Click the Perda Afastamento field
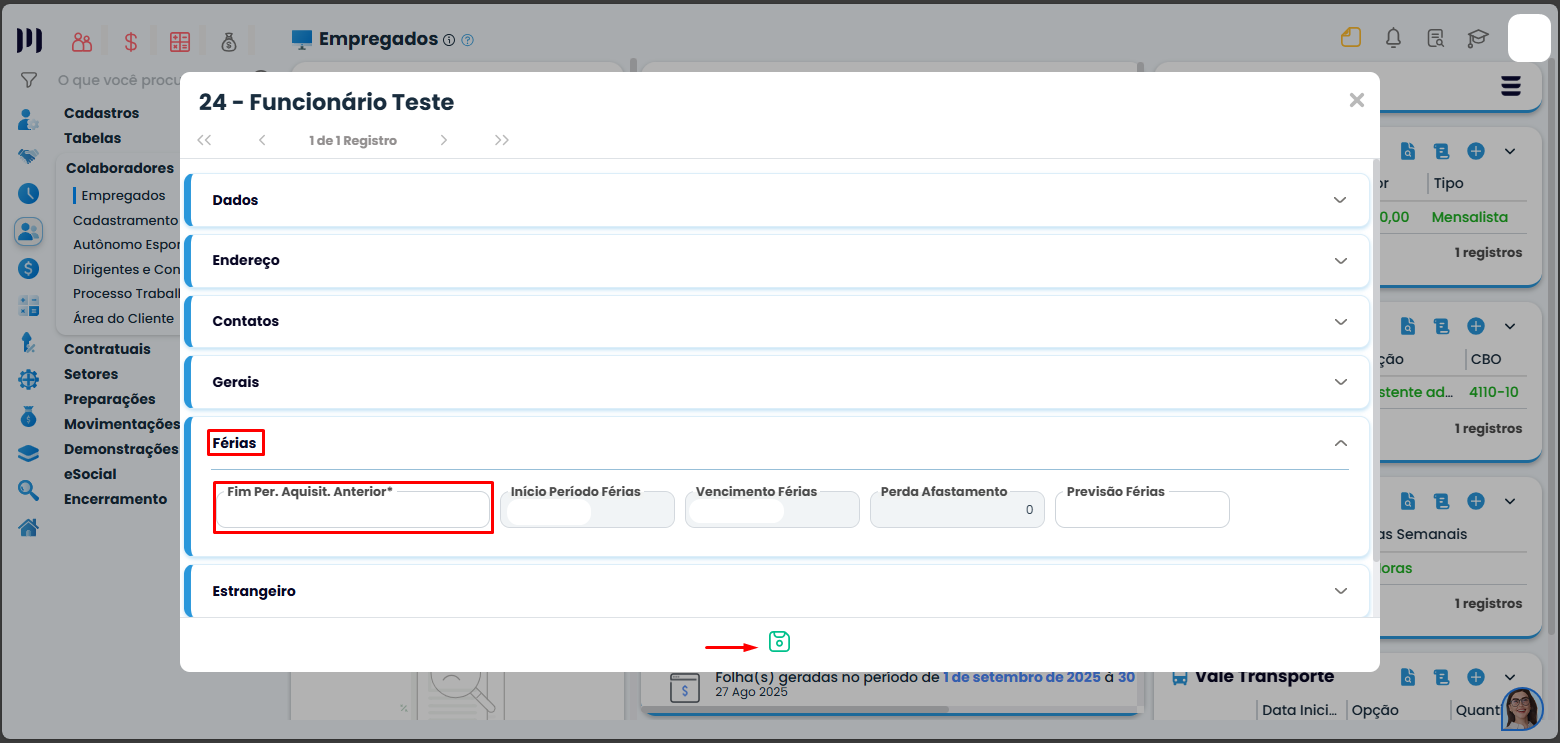This screenshot has height=743, width=1560. (x=957, y=509)
